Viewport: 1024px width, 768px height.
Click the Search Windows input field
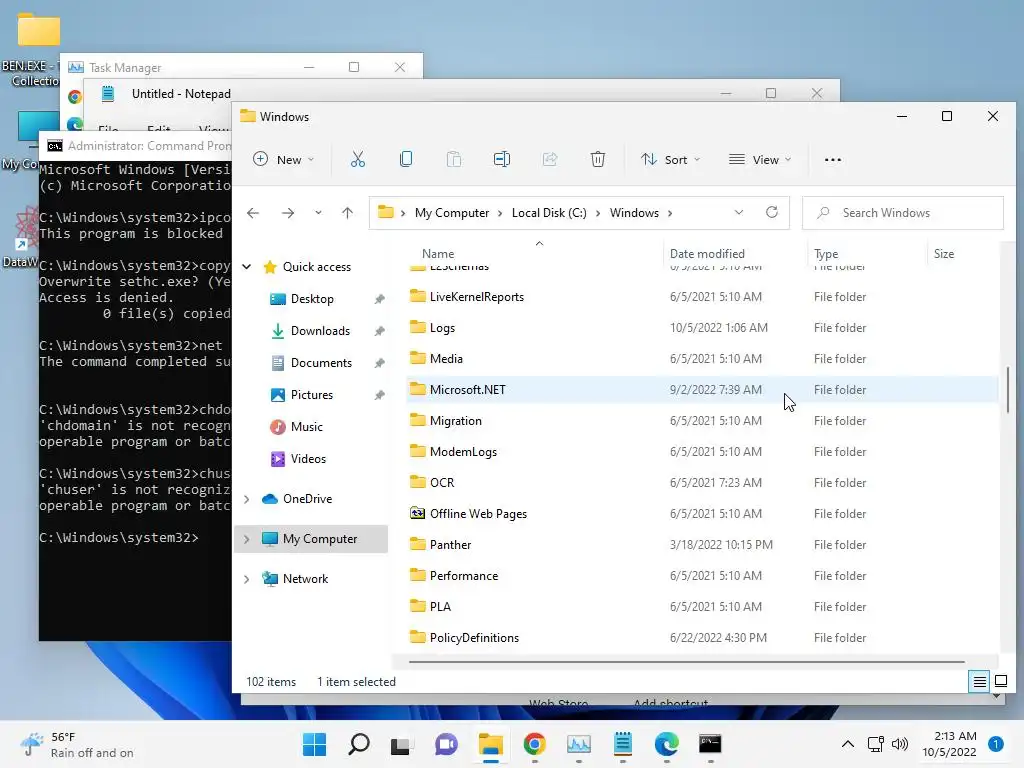tap(903, 213)
